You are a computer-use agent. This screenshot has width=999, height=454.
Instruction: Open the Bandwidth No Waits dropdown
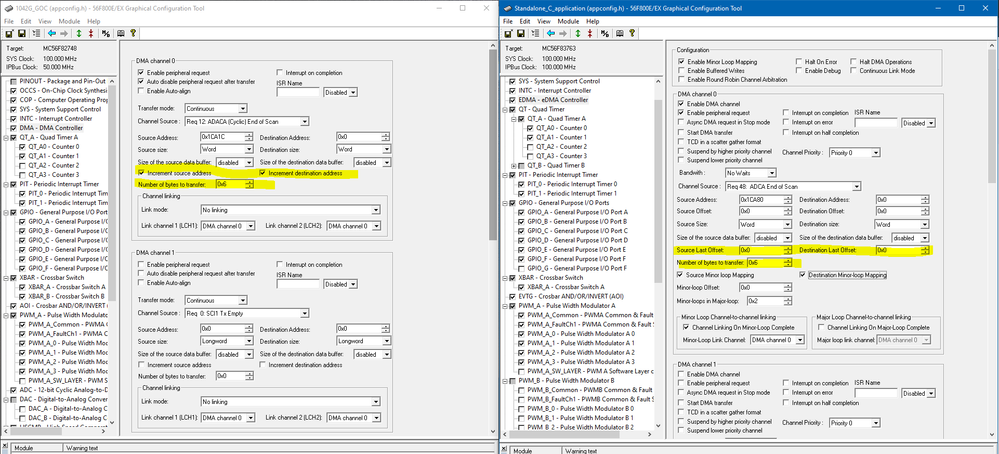click(x=751, y=173)
